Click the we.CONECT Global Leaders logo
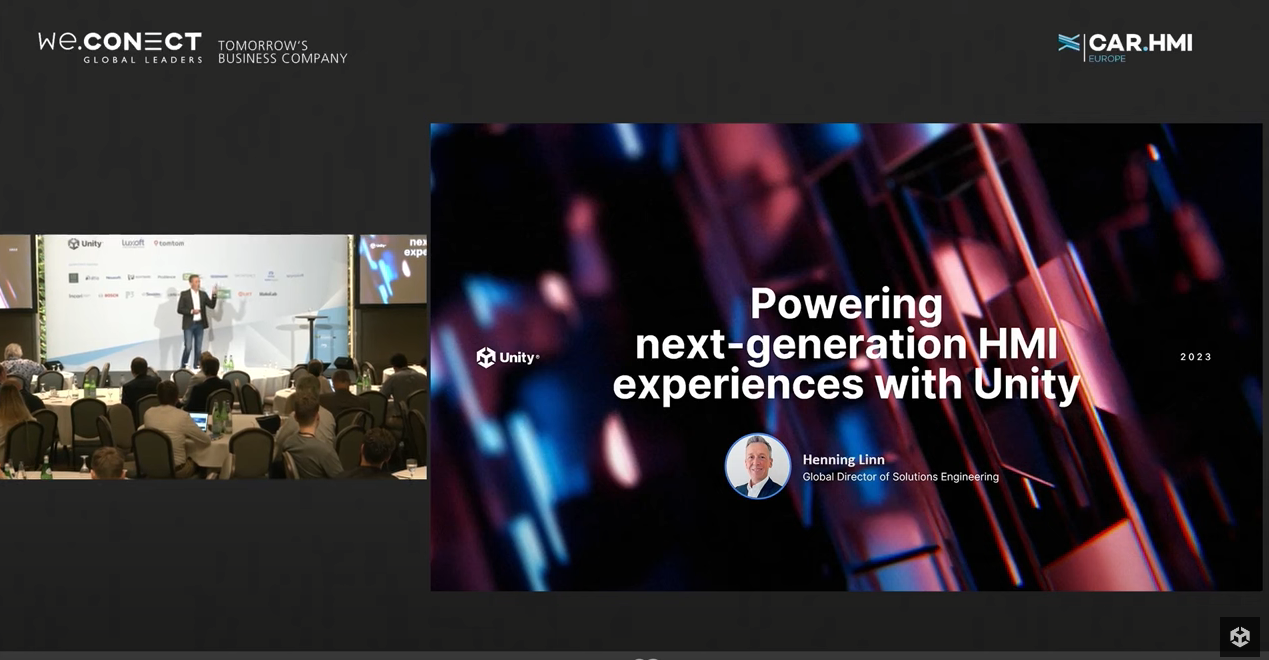1269x660 pixels. [x=120, y=47]
